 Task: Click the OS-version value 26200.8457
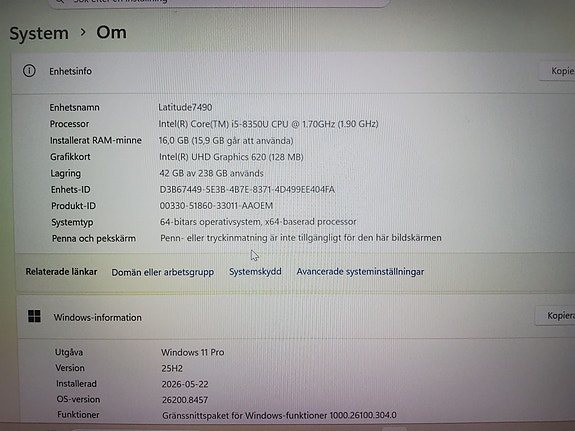click(x=185, y=400)
